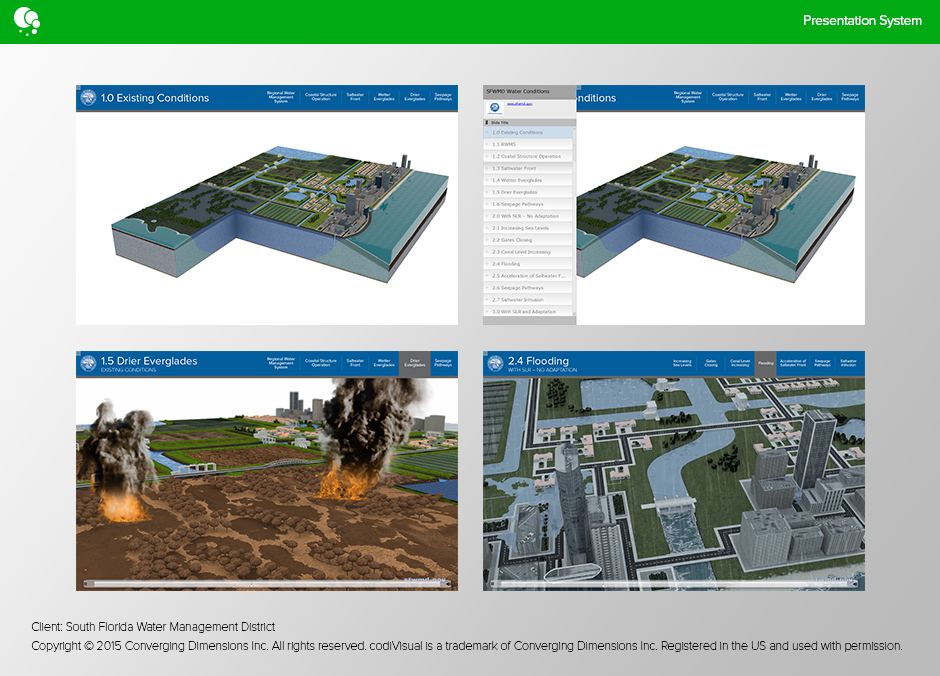This screenshot has height=676, width=940.
Task: Click the progress bar under the Flooding slide
Action: pos(673,583)
